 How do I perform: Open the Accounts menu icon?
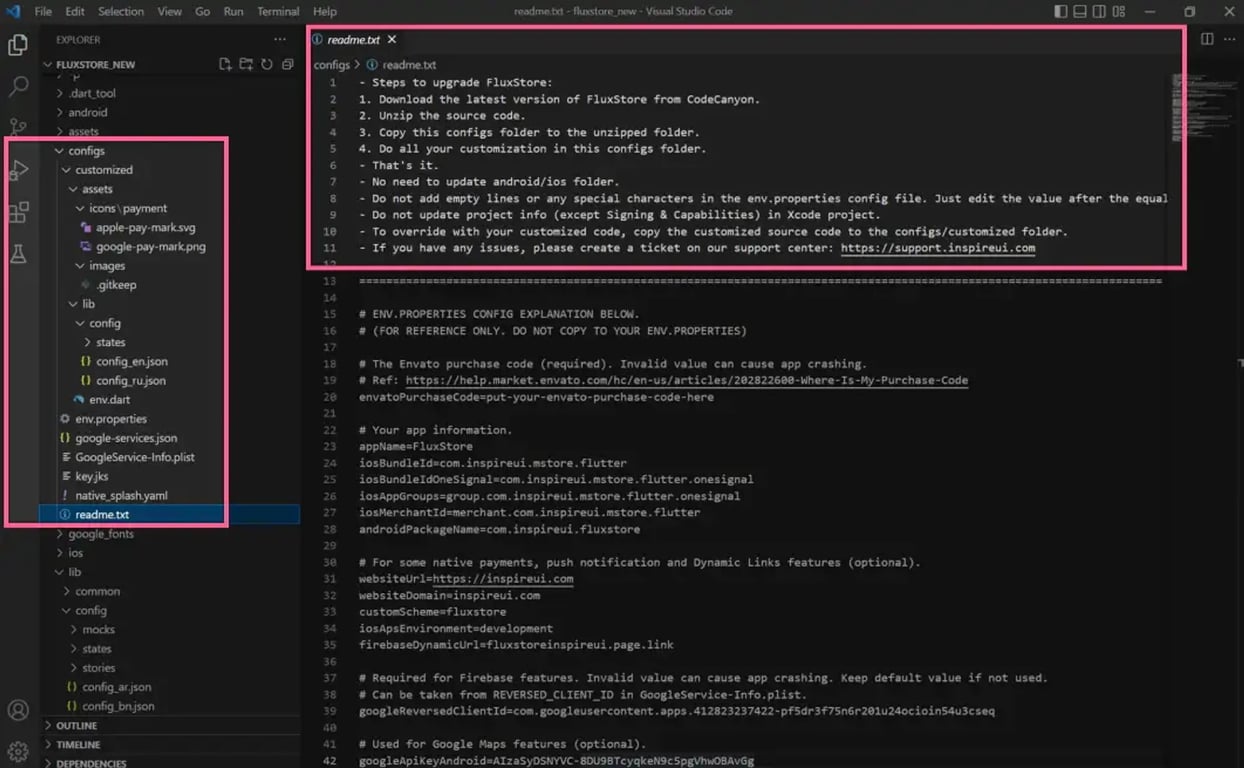click(18, 711)
